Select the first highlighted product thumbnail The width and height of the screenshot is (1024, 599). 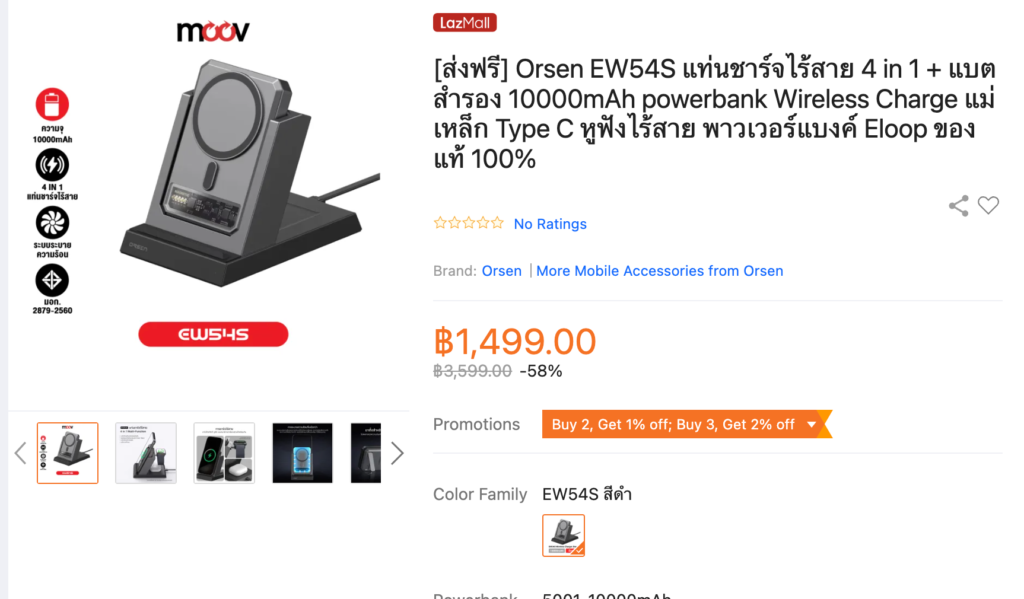pos(68,453)
